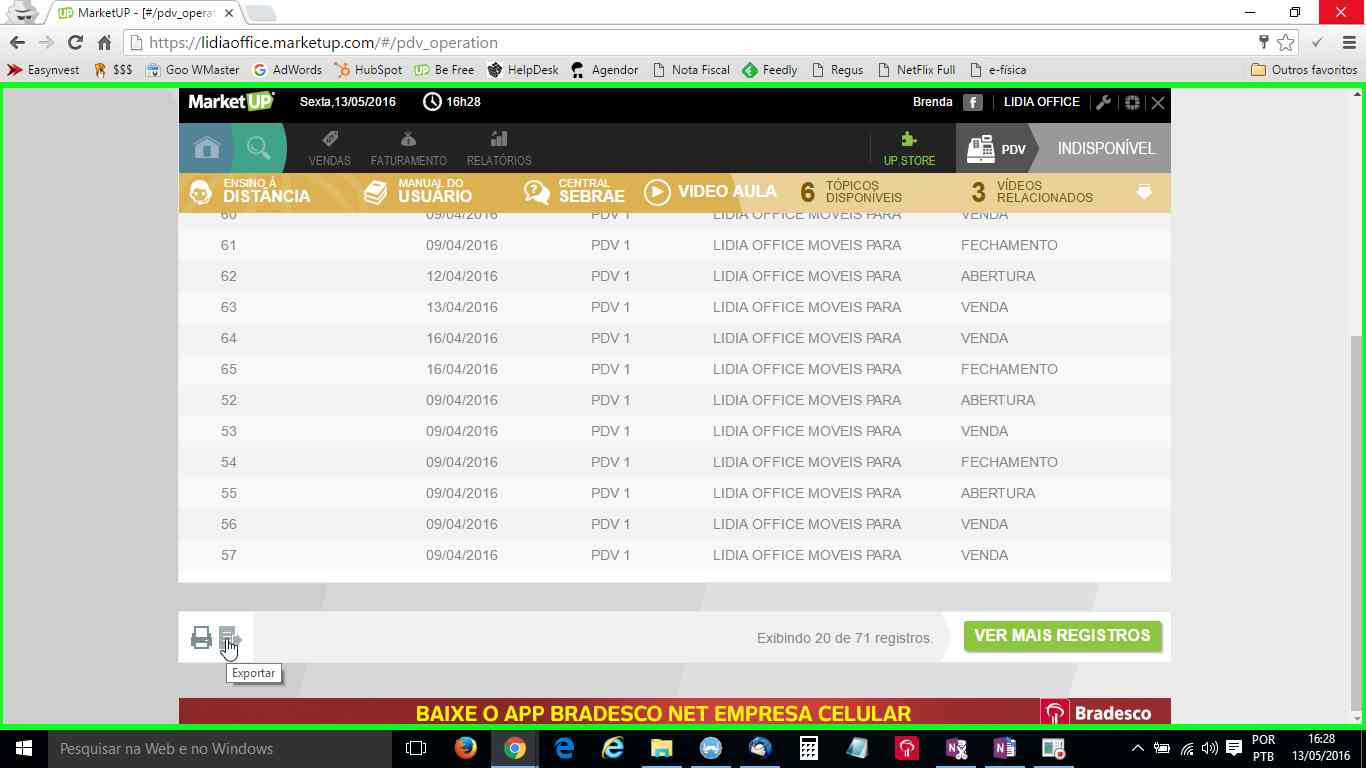Screen dimensions: 1366x768
Task: Open HubSpot bookmark
Action: tap(368, 70)
